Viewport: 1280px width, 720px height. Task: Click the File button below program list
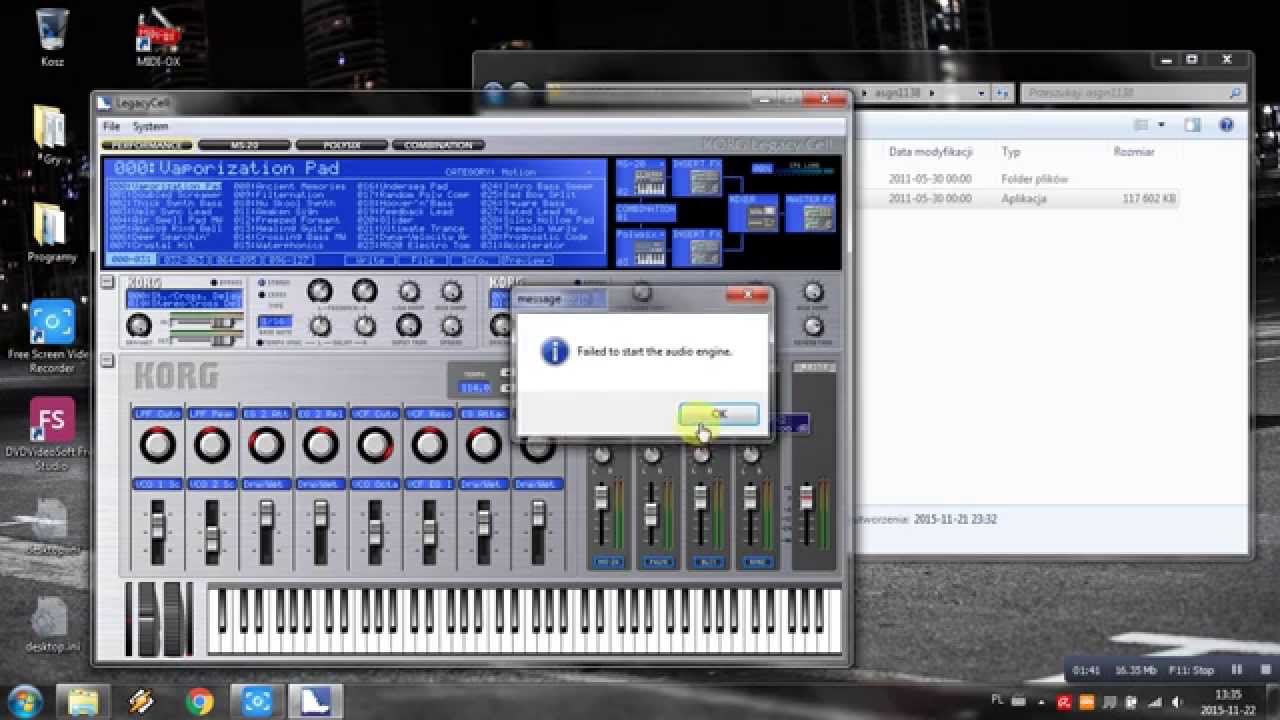(x=423, y=260)
